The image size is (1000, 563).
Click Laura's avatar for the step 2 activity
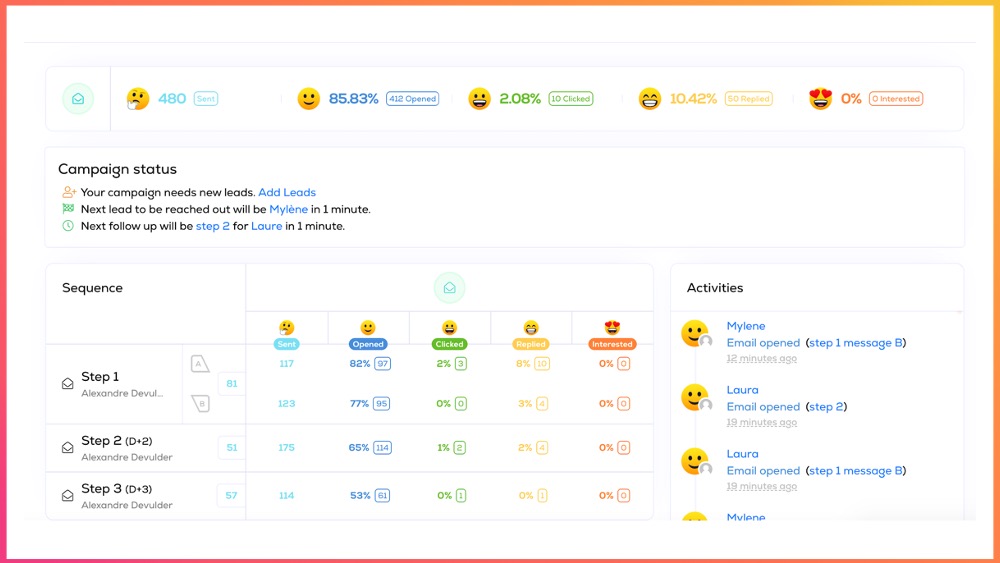[695, 397]
